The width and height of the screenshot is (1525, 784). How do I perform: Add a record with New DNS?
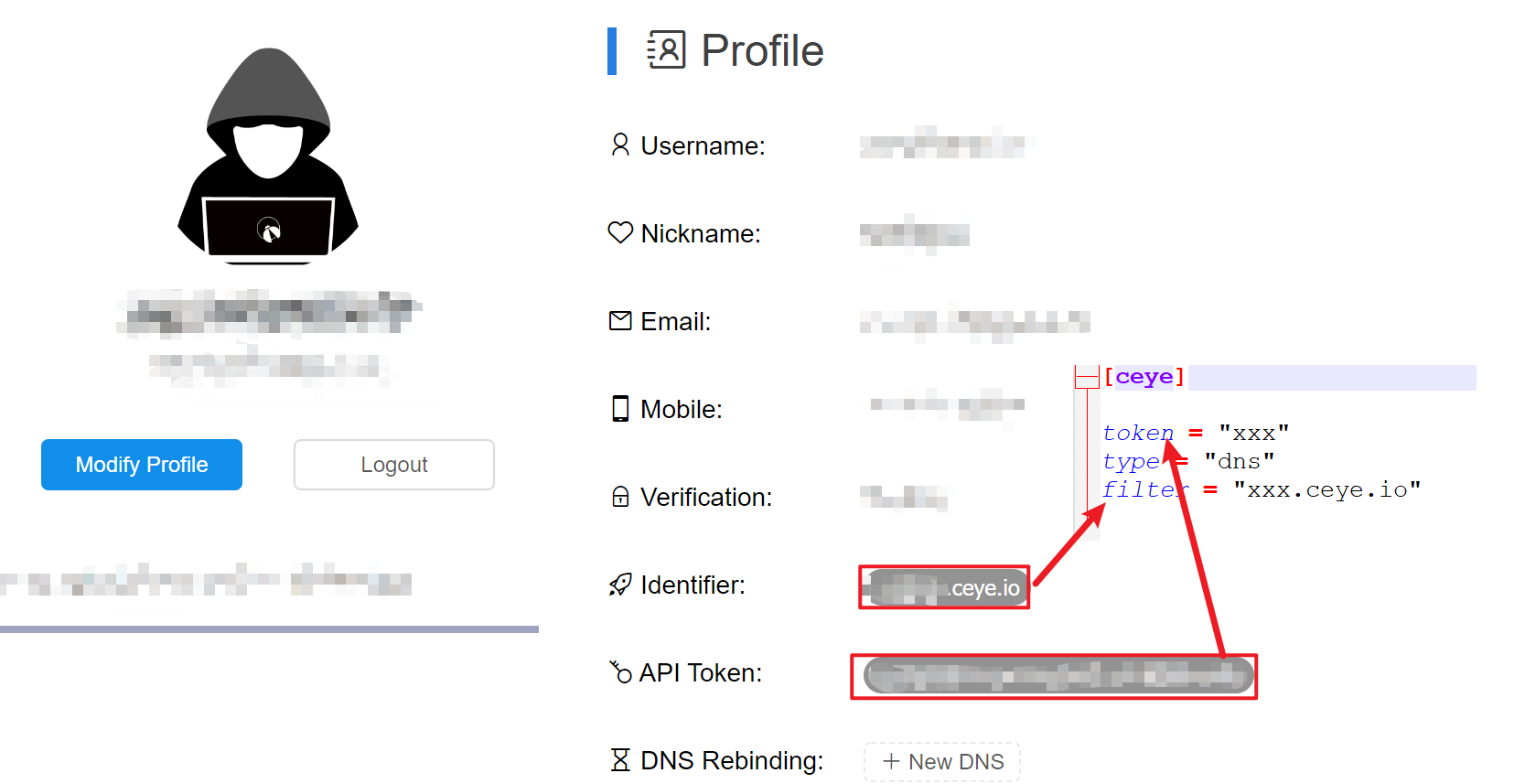942,761
